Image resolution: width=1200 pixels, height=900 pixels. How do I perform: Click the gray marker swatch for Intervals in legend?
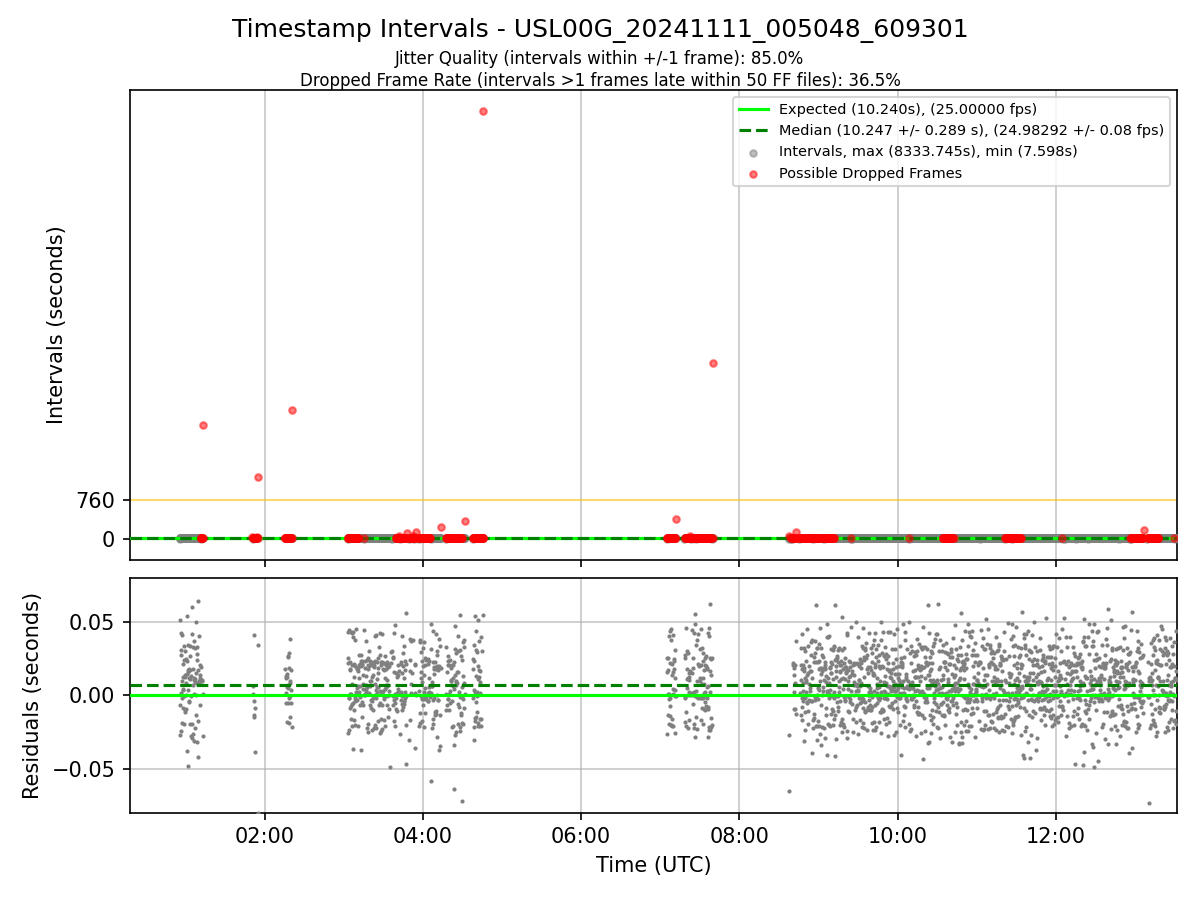click(x=754, y=153)
